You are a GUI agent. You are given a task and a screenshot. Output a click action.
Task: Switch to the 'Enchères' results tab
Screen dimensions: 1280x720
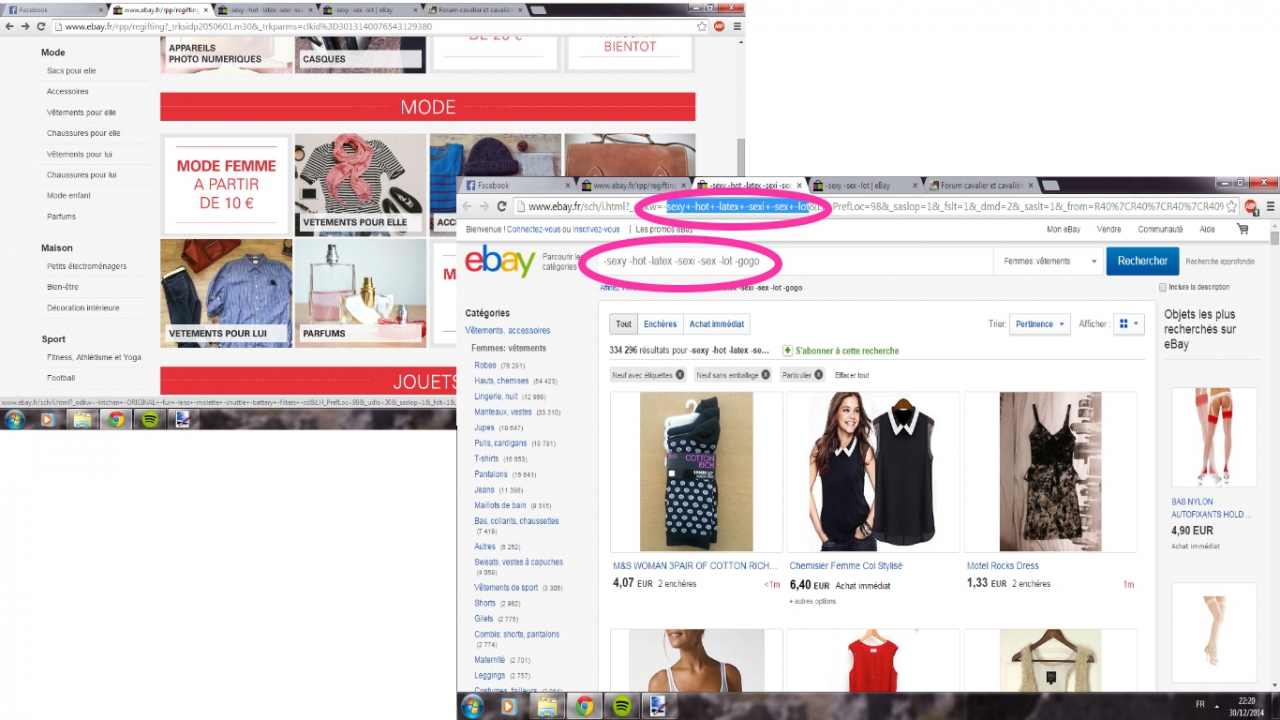pos(660,324)
